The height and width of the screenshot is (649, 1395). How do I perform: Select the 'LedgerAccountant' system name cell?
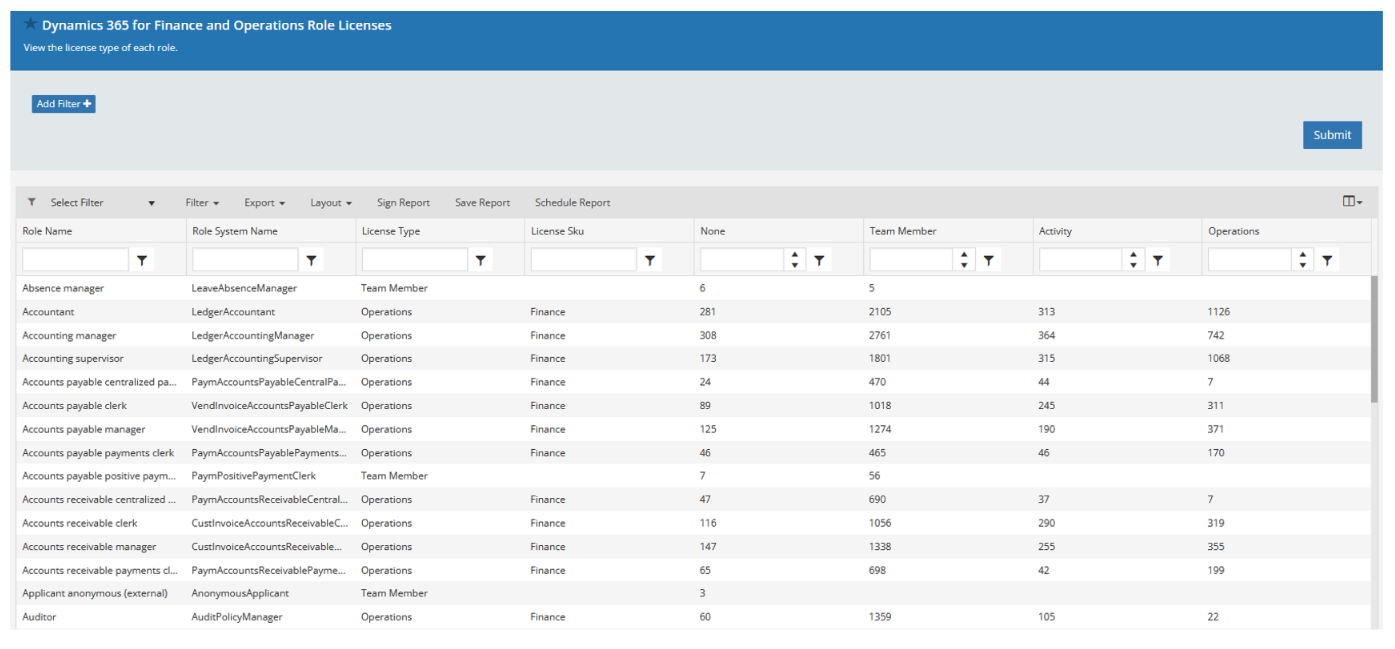(233, 312)
